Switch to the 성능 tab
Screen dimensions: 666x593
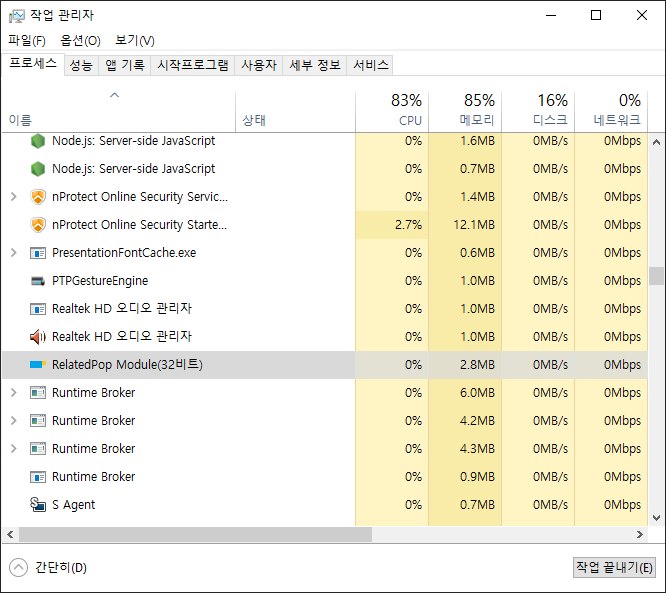pyautogui.click(x=81, y=65)
